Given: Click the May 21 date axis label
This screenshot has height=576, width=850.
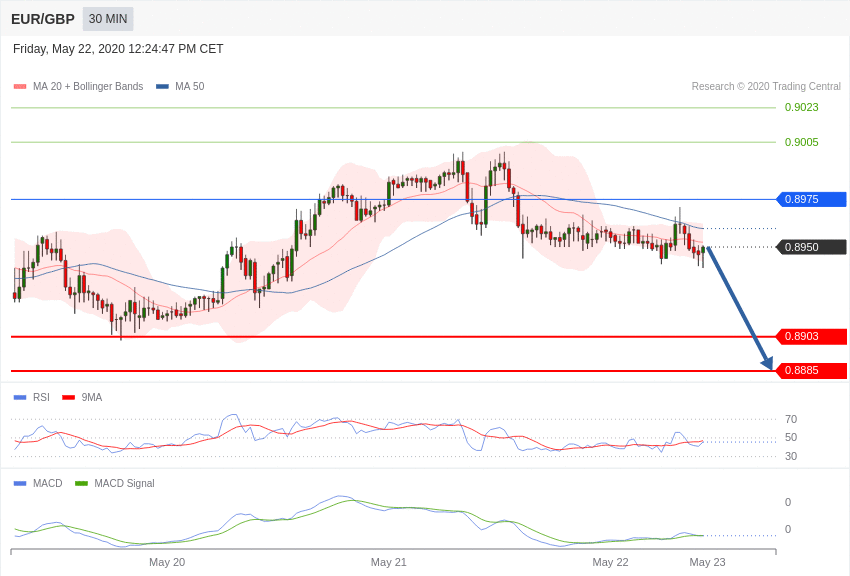Looking at the screenshot, I should point(389,562).
